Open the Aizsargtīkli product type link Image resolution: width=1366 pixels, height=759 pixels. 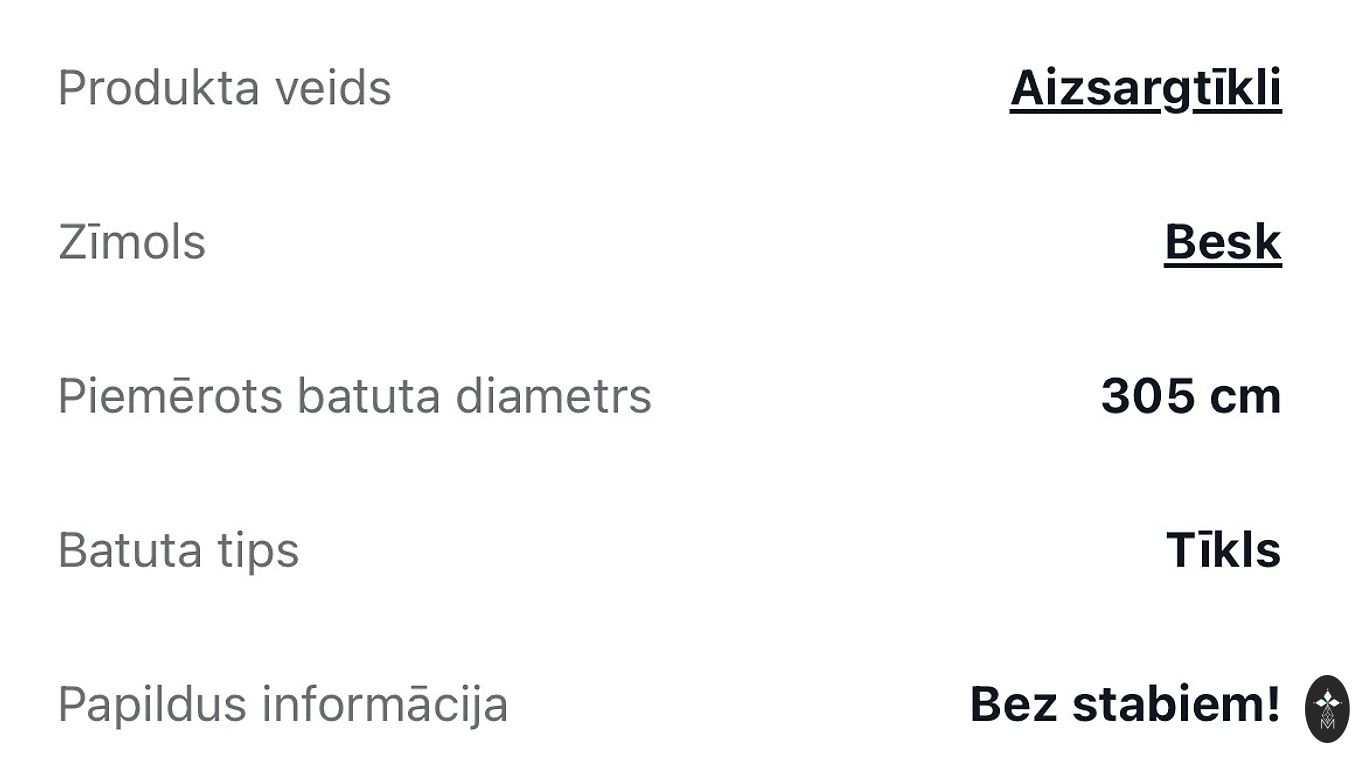point(1145,88)
